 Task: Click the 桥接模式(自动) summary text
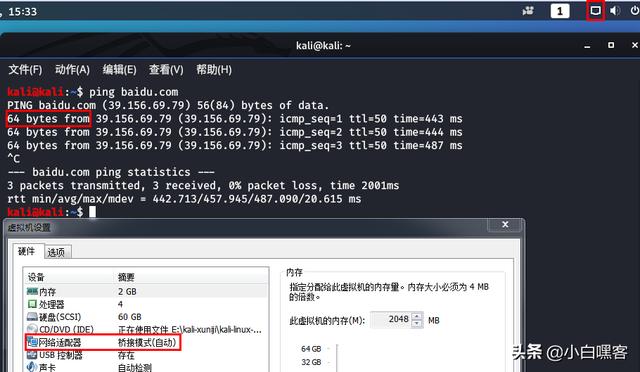pos(147,342)
